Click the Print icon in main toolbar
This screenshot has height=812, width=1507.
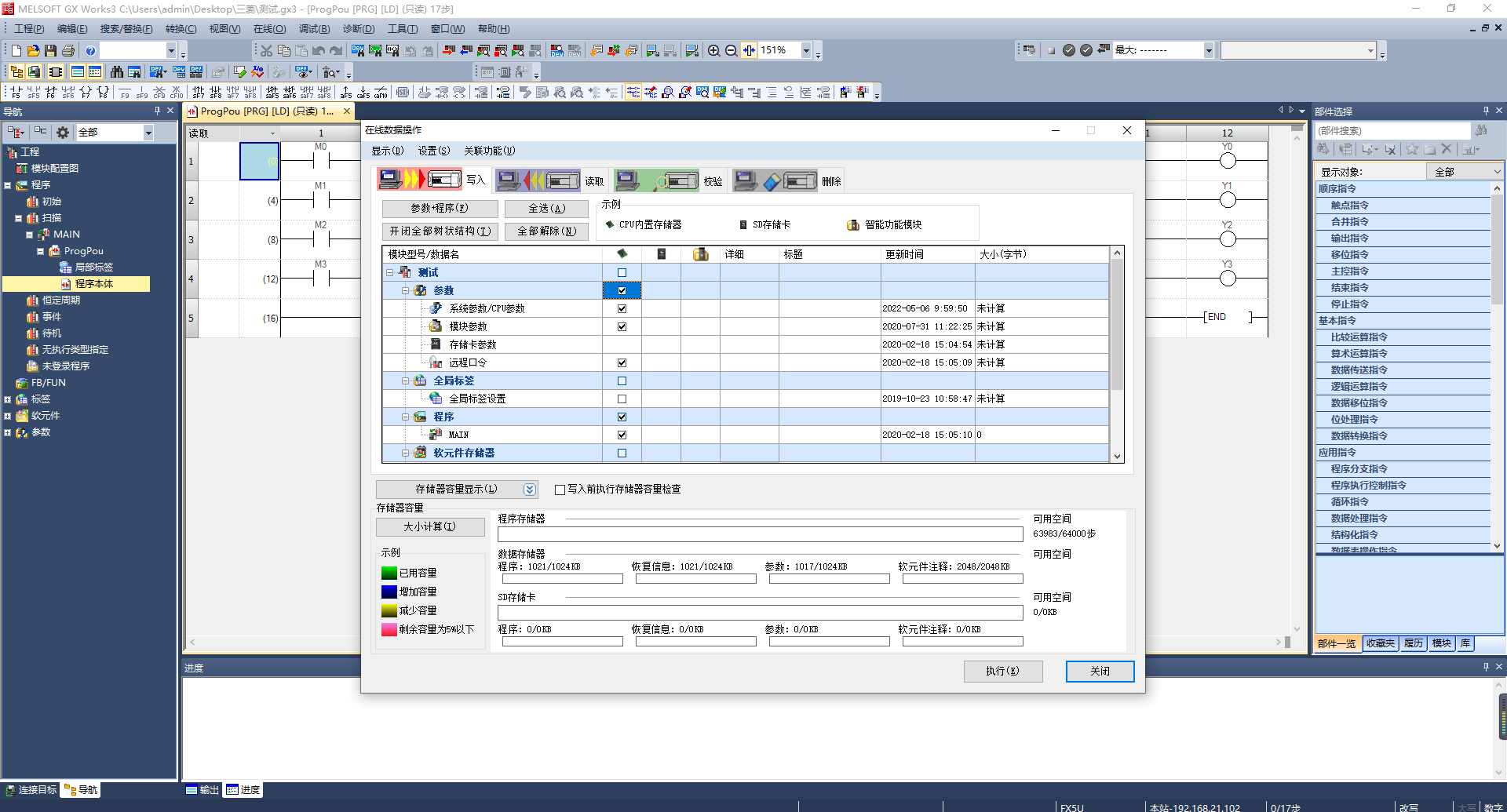click(68, 50)
